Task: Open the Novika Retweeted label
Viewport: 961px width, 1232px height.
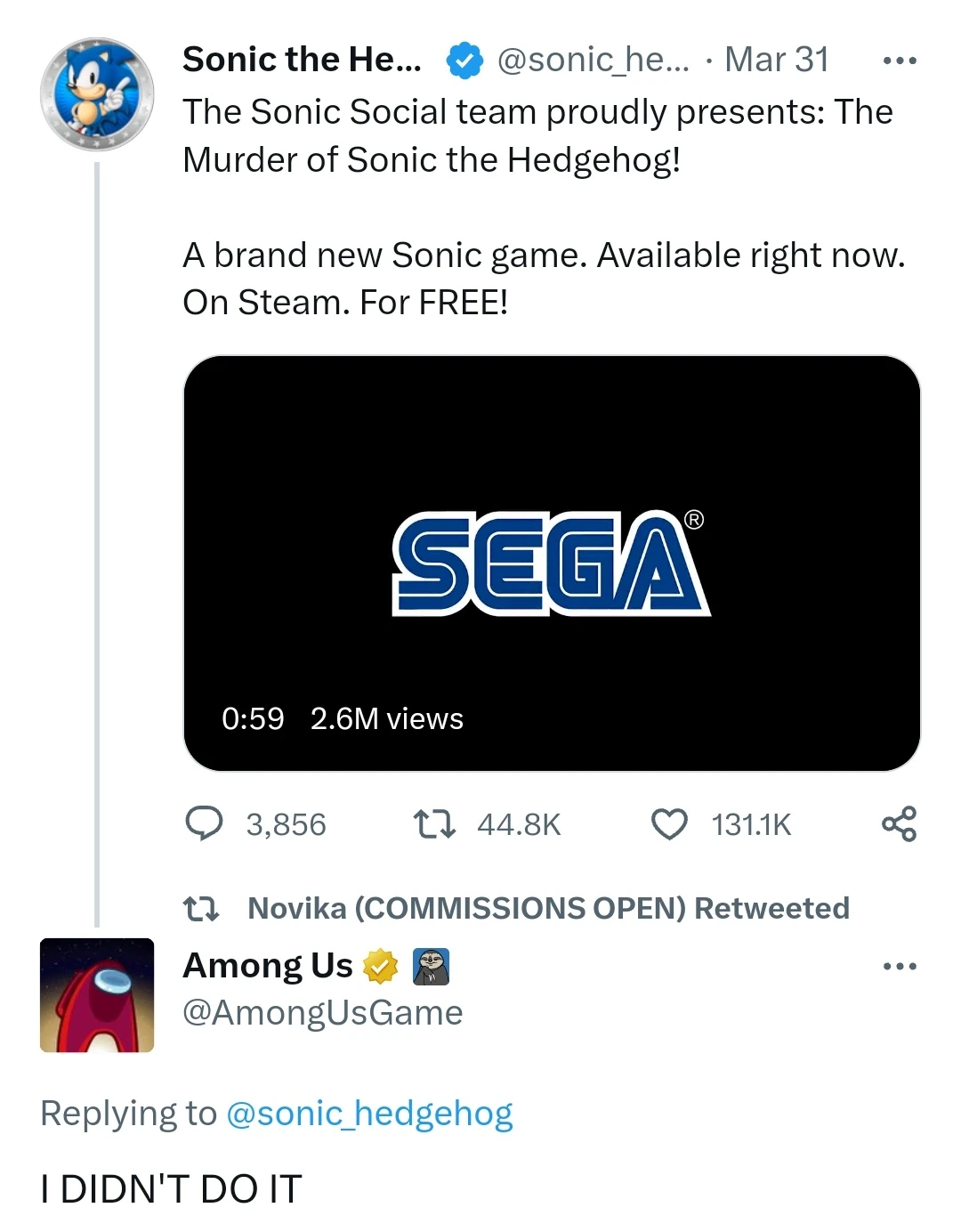Action: pyautogui.click(x=548, y=908)
